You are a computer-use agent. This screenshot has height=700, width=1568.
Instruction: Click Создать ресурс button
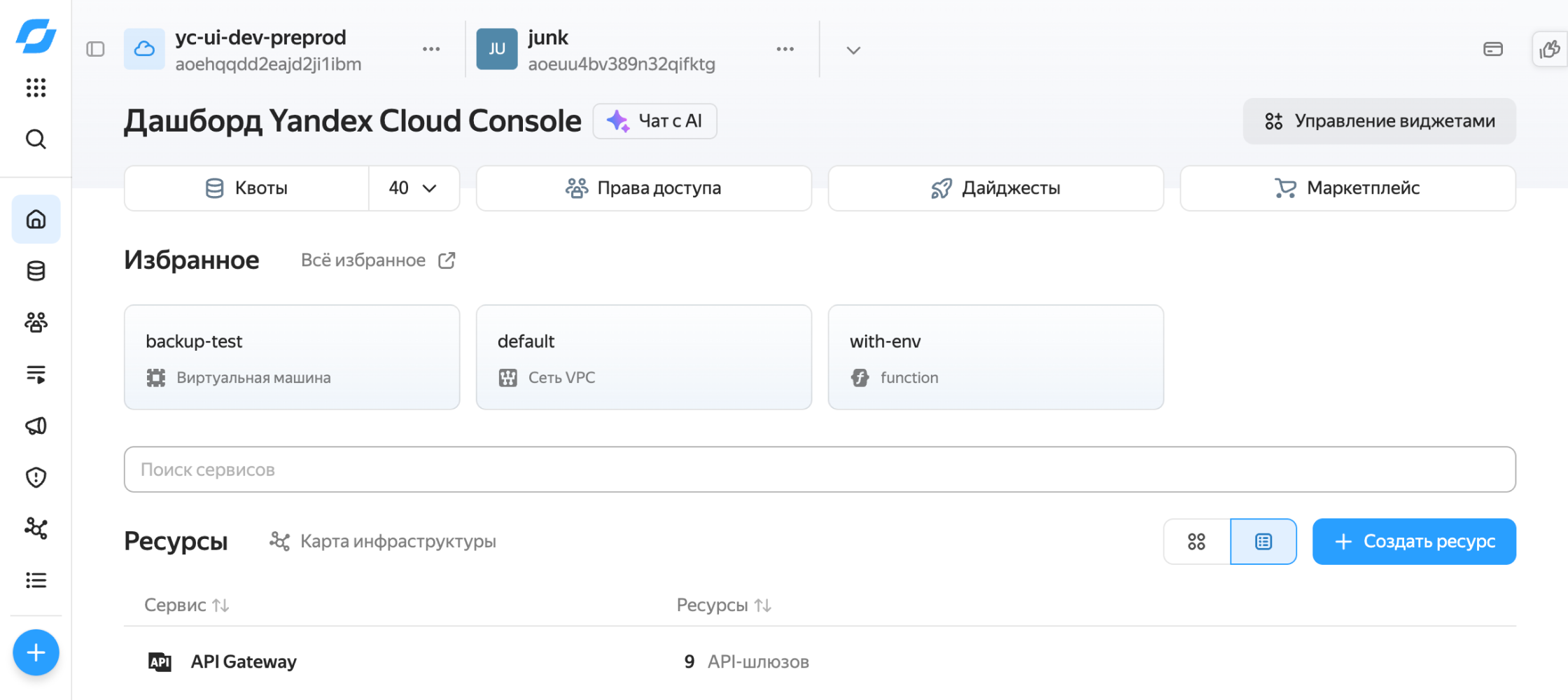coord(1415,542)
